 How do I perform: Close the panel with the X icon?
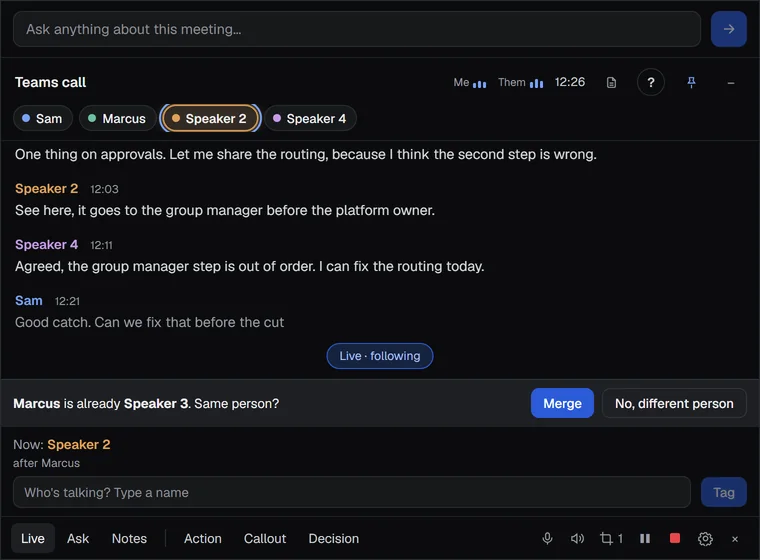pos(735,539)
